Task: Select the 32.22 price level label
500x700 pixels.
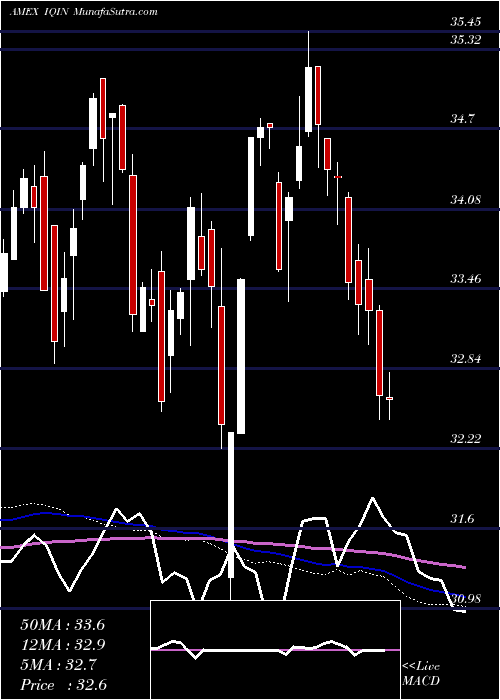Action: 465,439
